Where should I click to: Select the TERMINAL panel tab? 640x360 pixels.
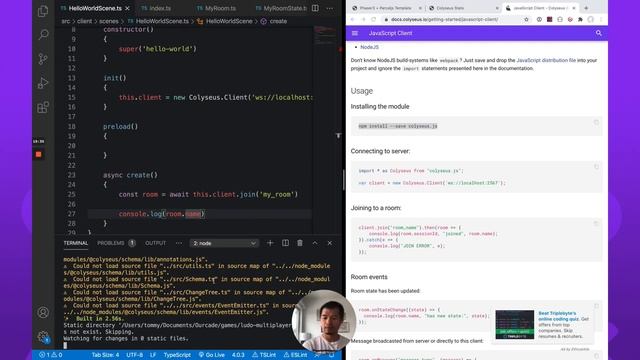76,243
